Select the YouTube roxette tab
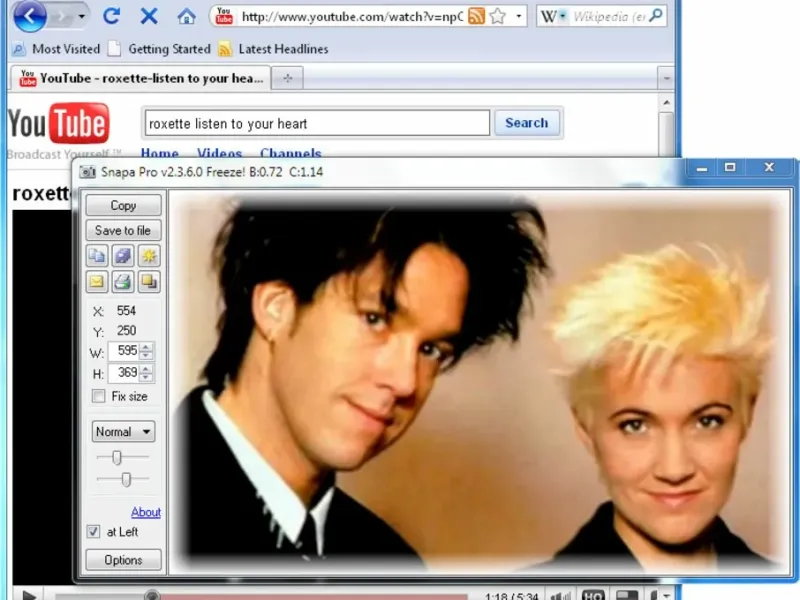 140,78
